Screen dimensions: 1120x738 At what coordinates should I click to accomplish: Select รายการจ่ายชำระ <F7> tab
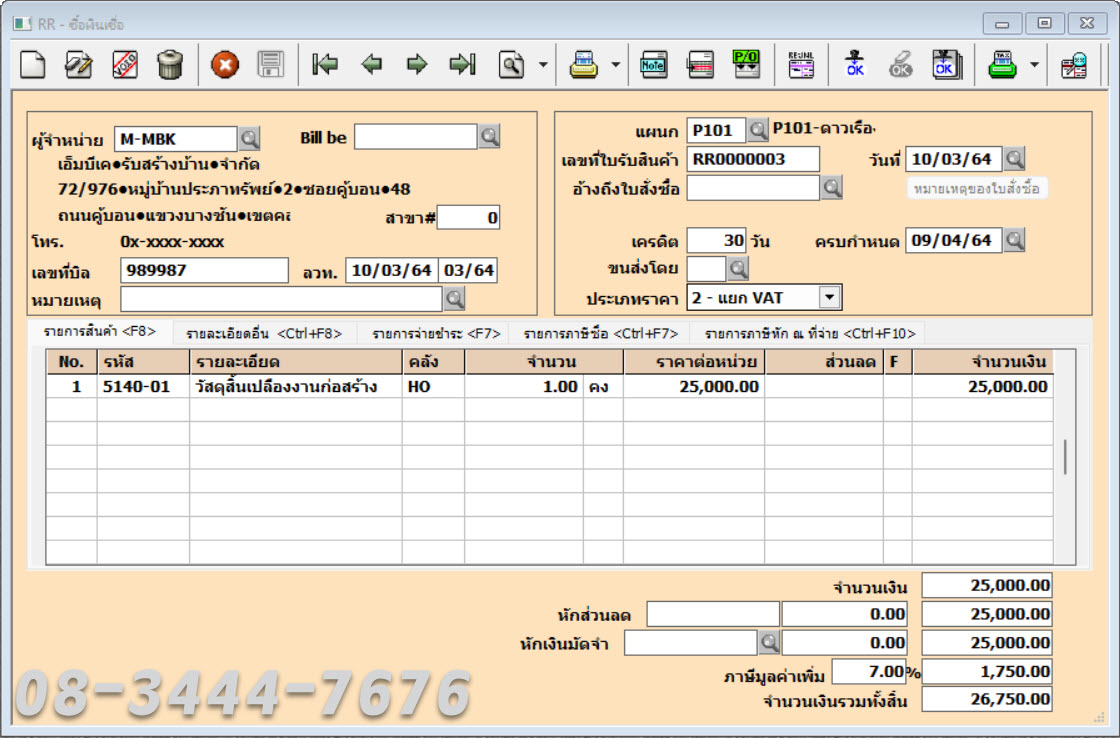click(x=436, y=334)
